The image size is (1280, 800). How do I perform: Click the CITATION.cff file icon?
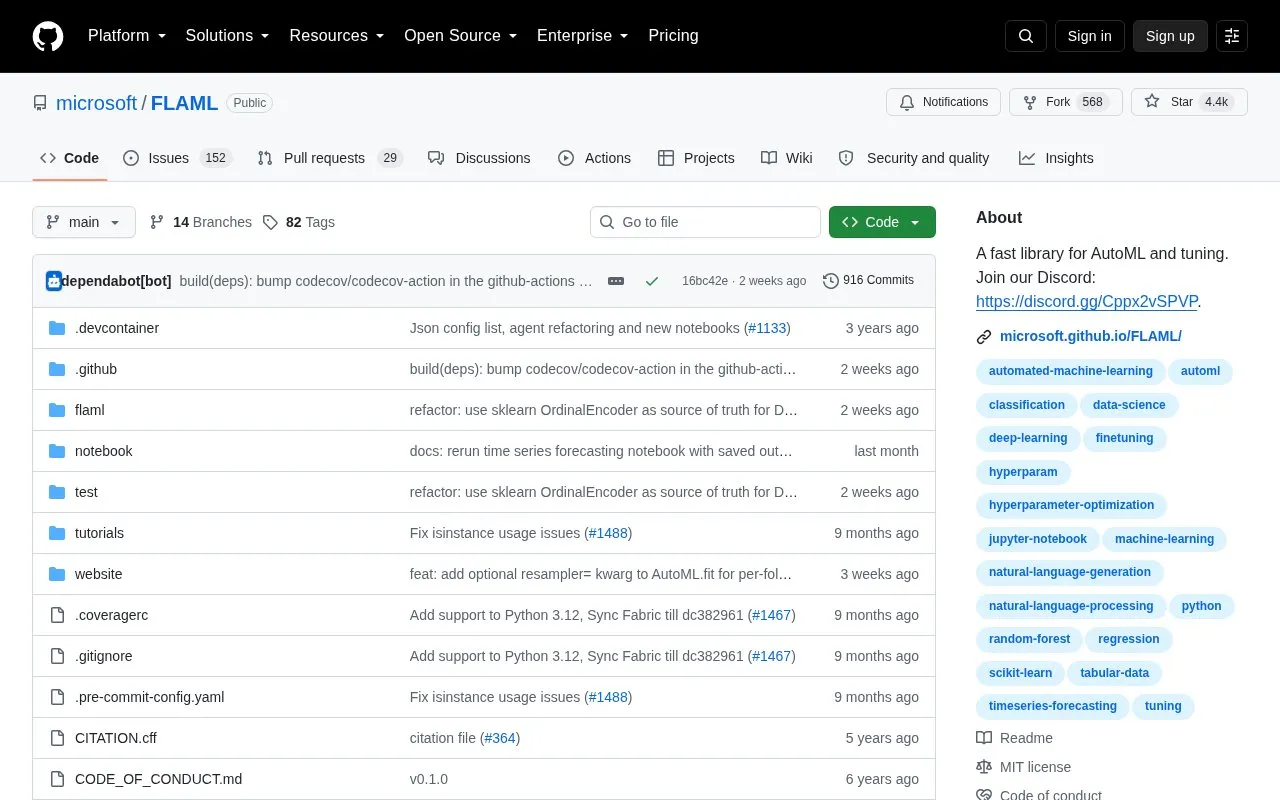point(57,738)
